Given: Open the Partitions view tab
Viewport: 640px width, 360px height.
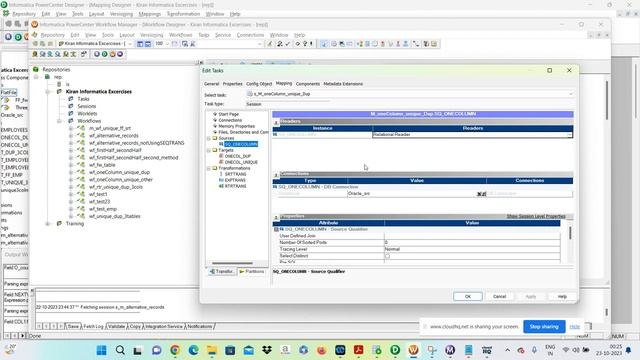Looking at the screenshot, I should coord(252,271).
